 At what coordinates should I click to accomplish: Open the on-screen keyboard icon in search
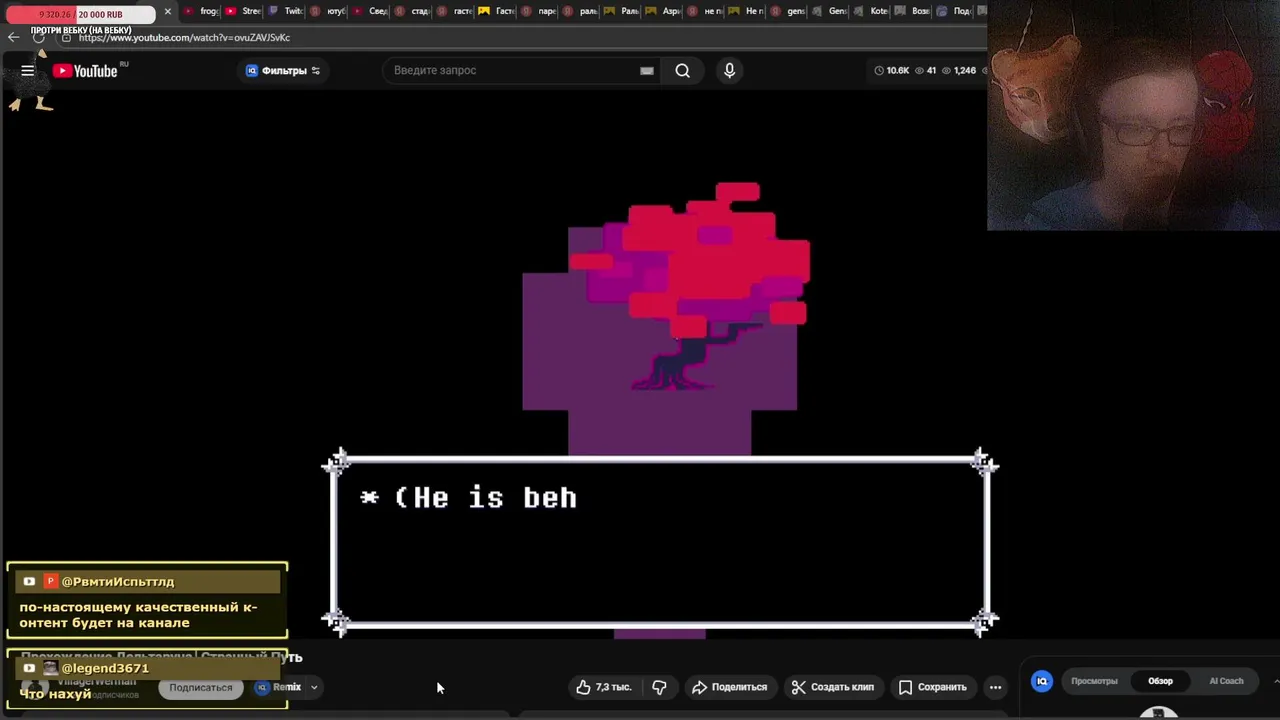tap(646, 70)
